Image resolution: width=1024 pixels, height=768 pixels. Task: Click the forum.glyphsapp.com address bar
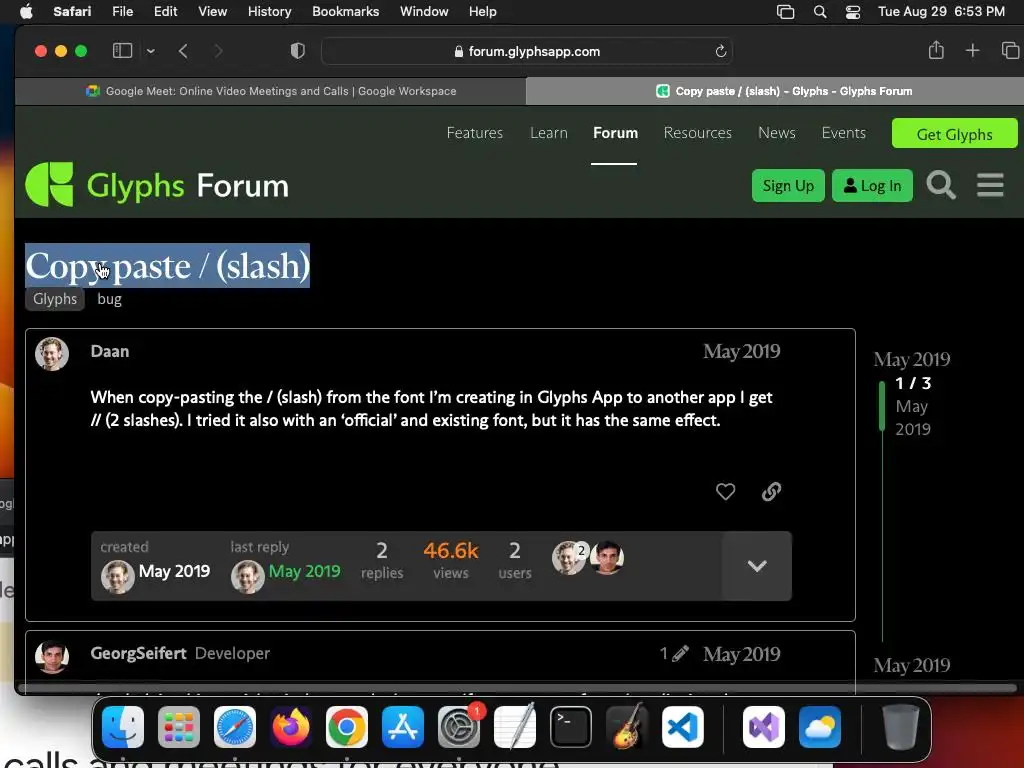(x=526, y=51)
